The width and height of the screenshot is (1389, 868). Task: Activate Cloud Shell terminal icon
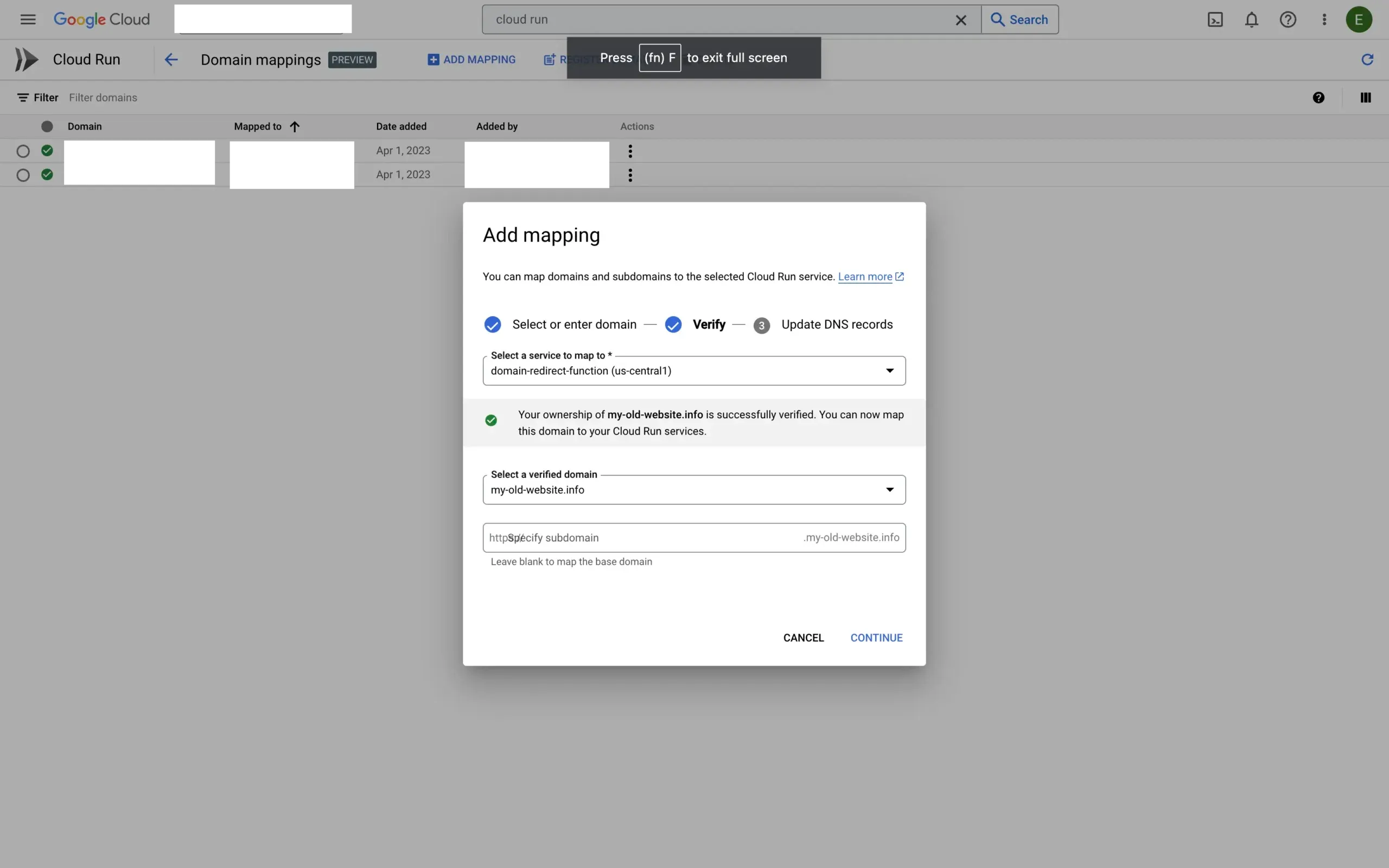pyautogui.click(x=1215, y=20)
